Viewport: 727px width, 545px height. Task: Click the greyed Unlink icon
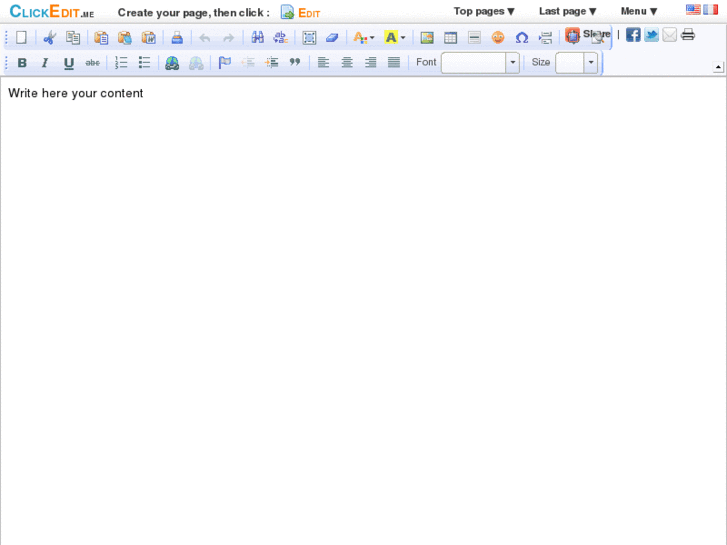[196, 63]
